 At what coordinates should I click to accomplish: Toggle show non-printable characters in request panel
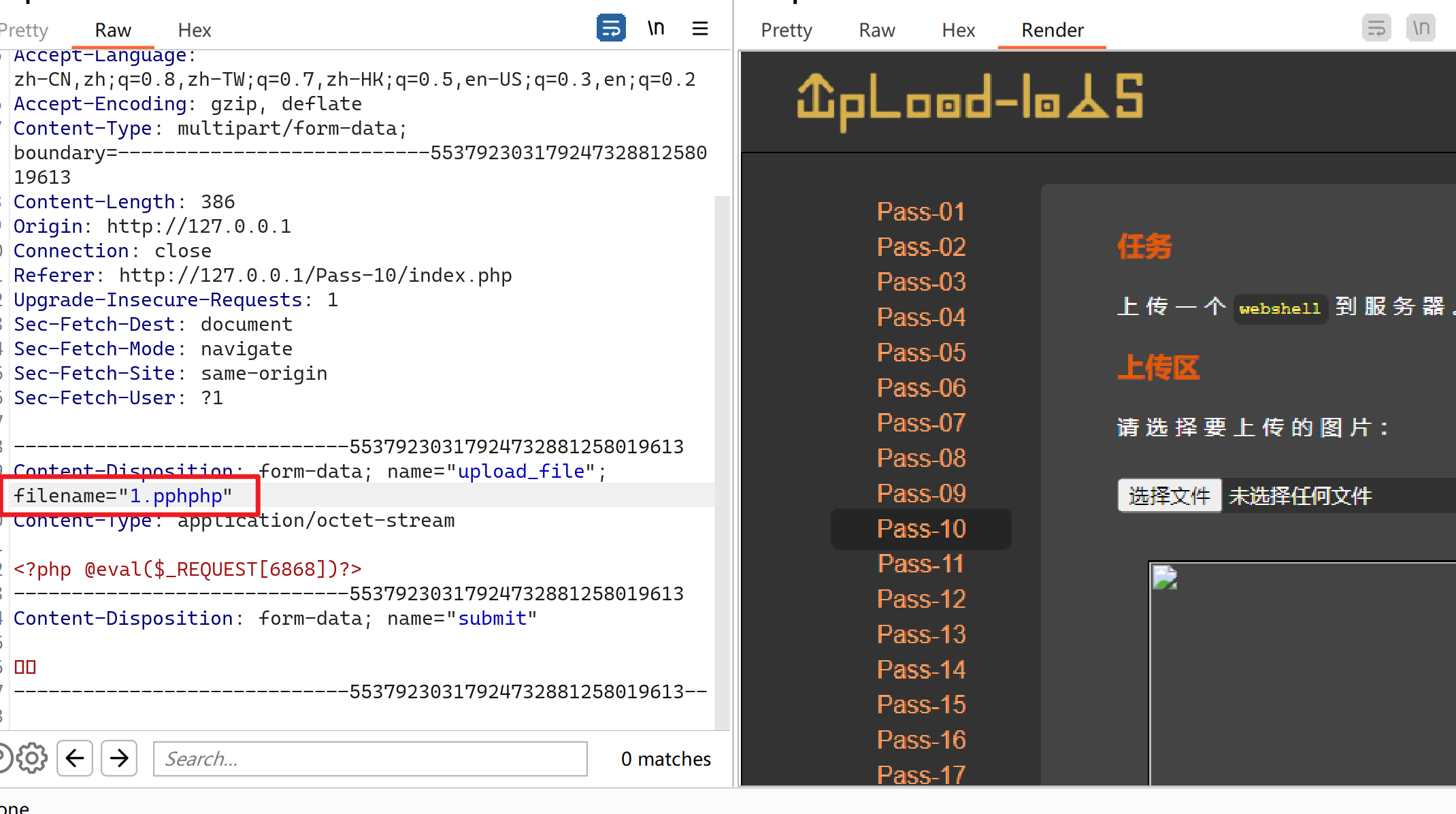[x=656, y=29]
